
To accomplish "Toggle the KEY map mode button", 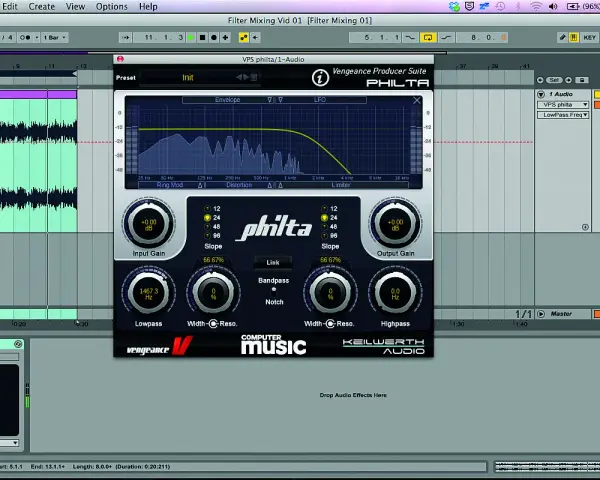I will click(589, 38).
